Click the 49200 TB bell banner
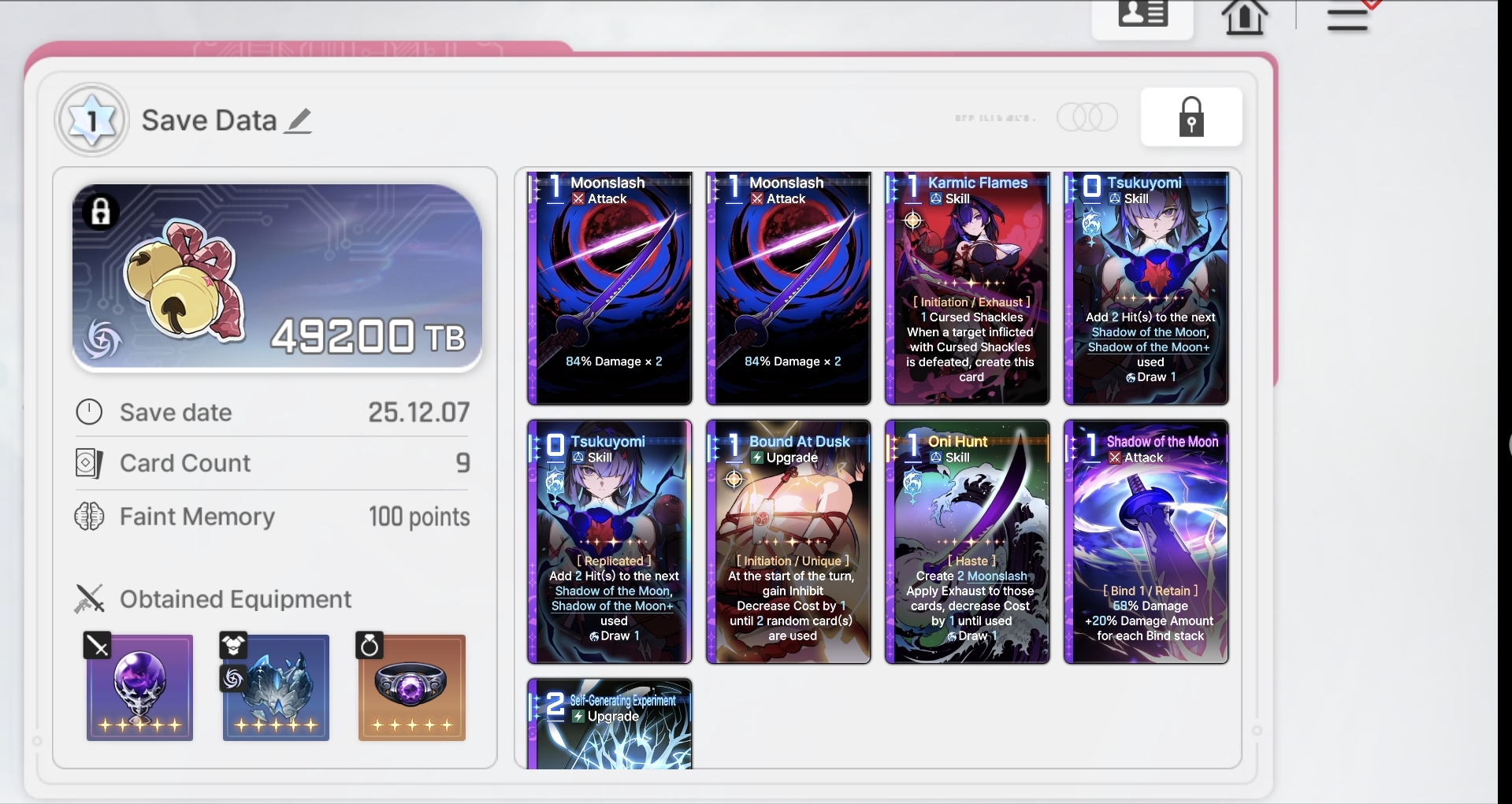The image size is (1512, 804). [x=277, y=277]
